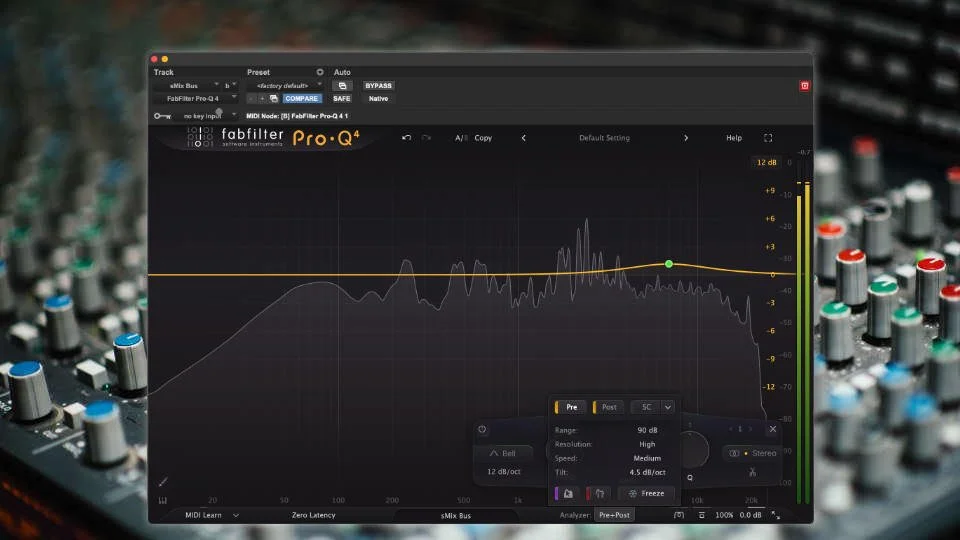Click the Tilt 4.5 dB/oct value
This screenshot has width=960, height=540.
tap(647, 473)
